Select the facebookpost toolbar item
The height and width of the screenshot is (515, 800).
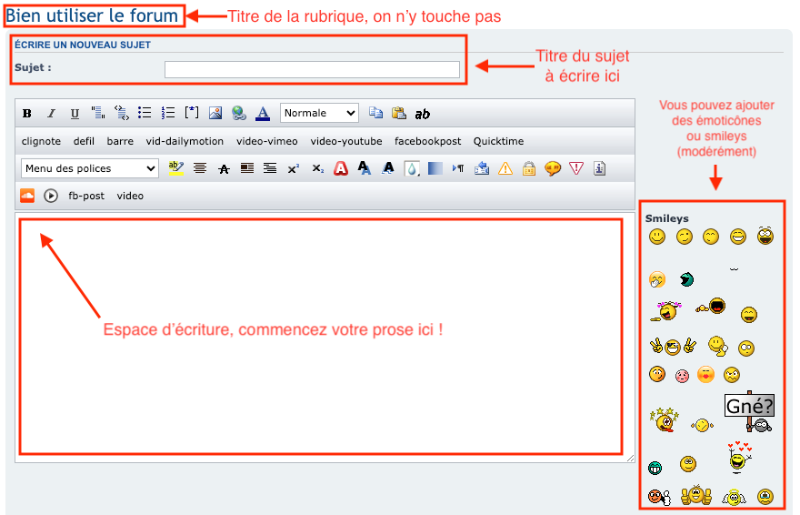click(x=428, y=142)
